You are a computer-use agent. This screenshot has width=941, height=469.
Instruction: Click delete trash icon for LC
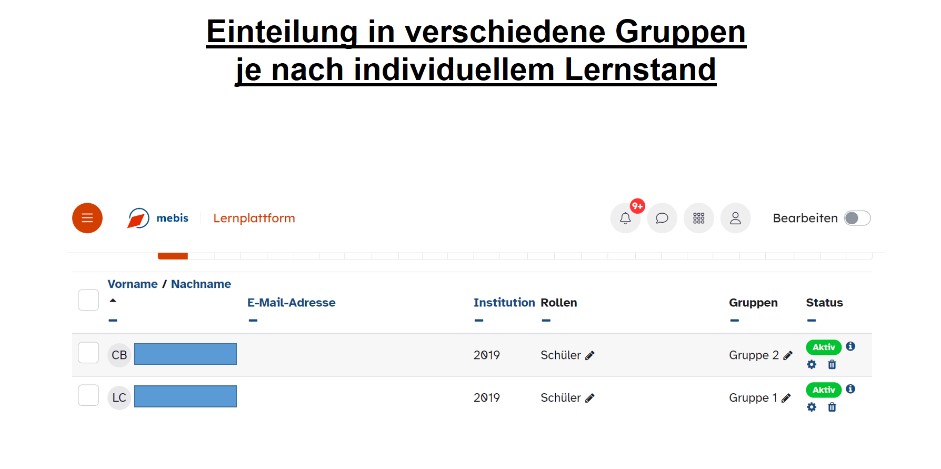pos(832,407)
